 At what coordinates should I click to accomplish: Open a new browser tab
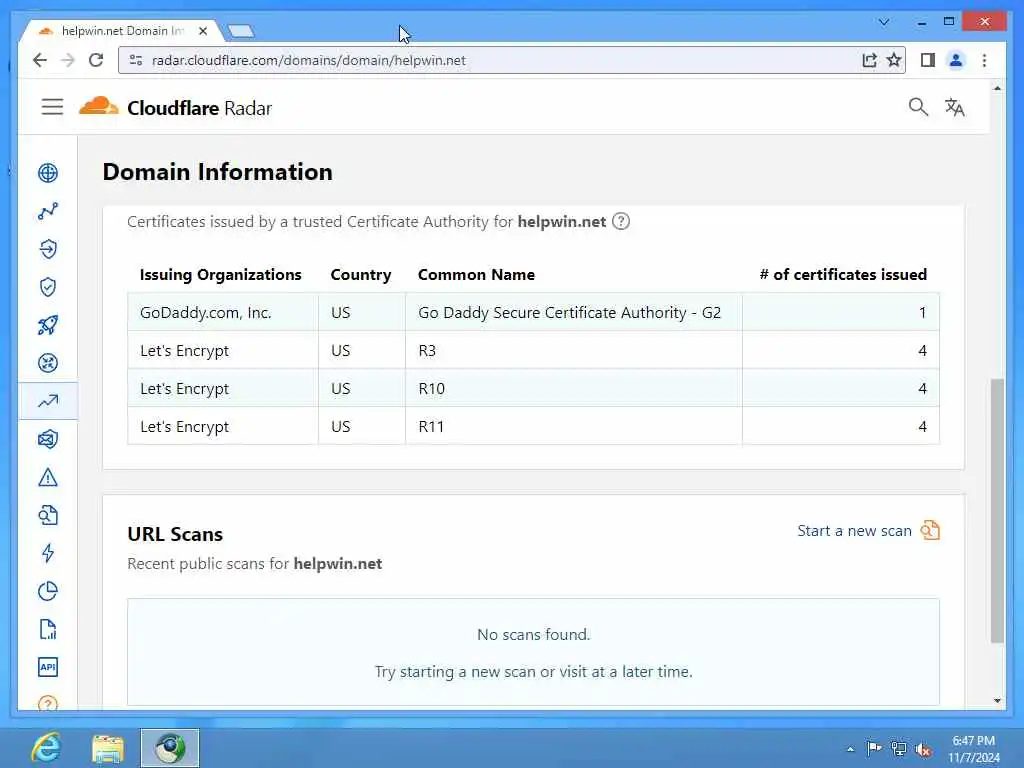pos(241,31)
